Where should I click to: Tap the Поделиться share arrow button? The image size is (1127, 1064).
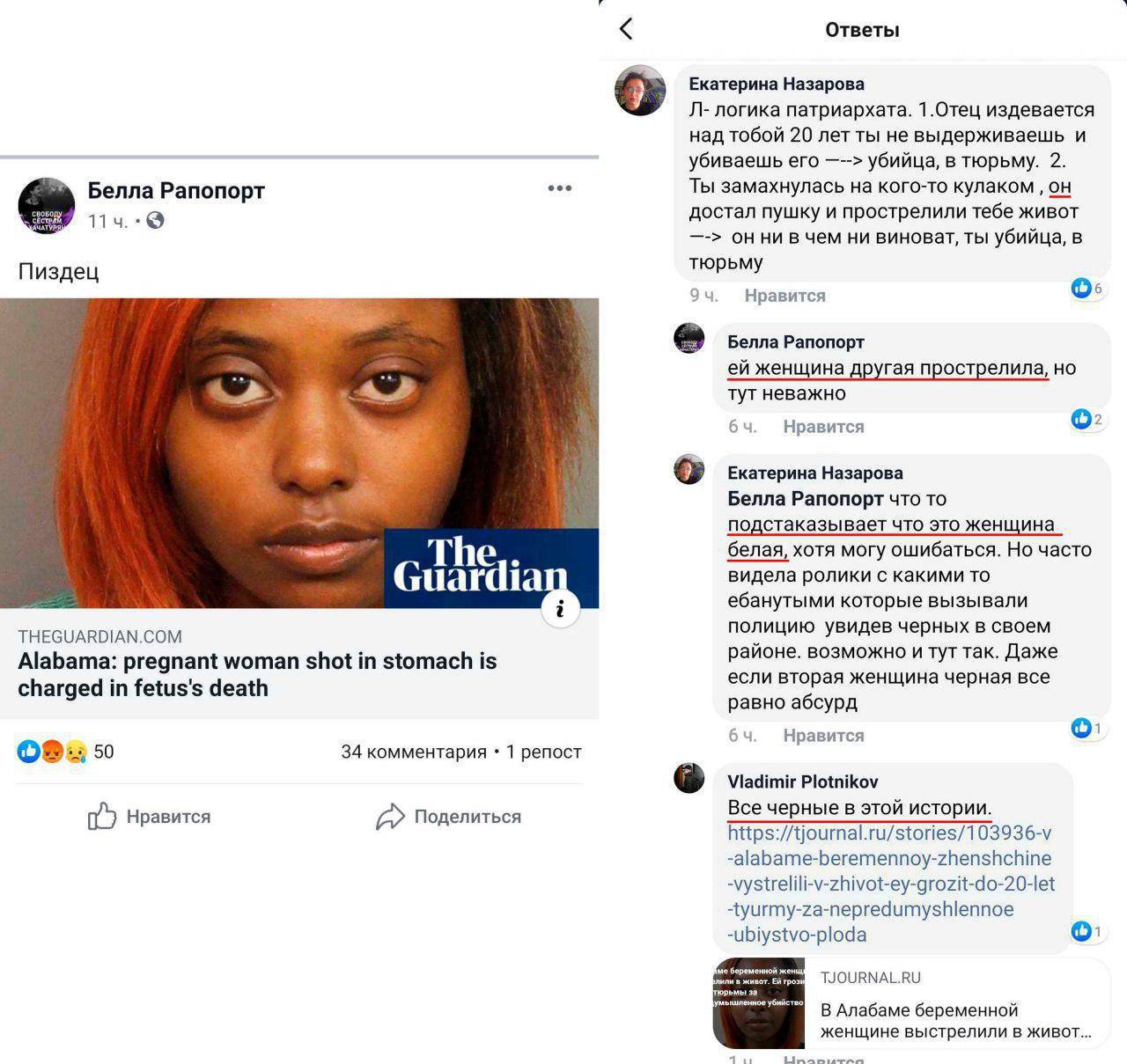tap(448, 817)
